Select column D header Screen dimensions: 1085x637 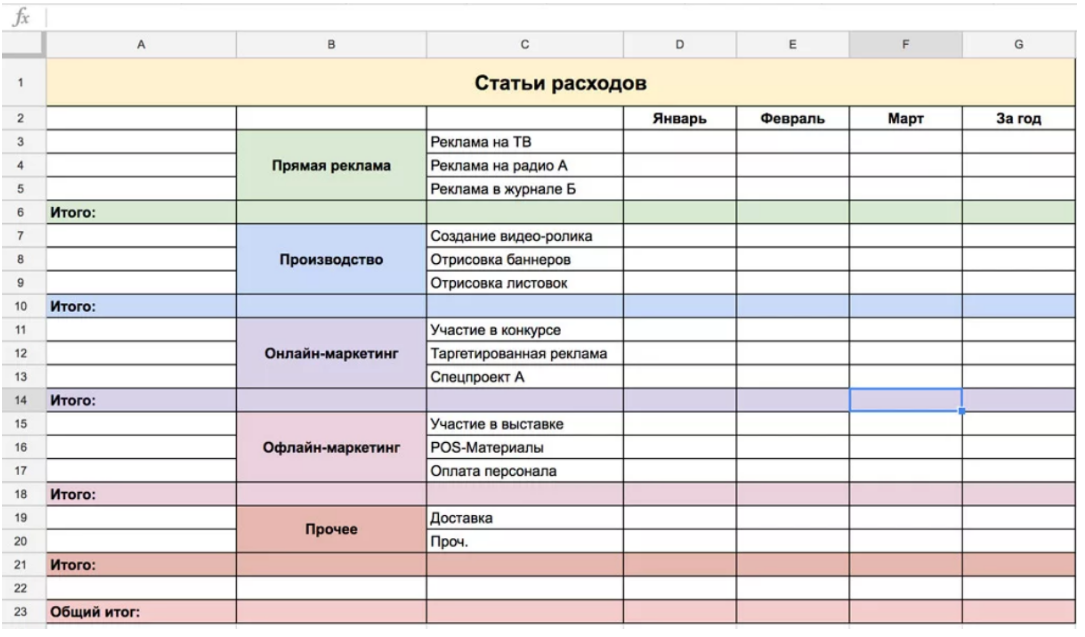click(680, 44)
